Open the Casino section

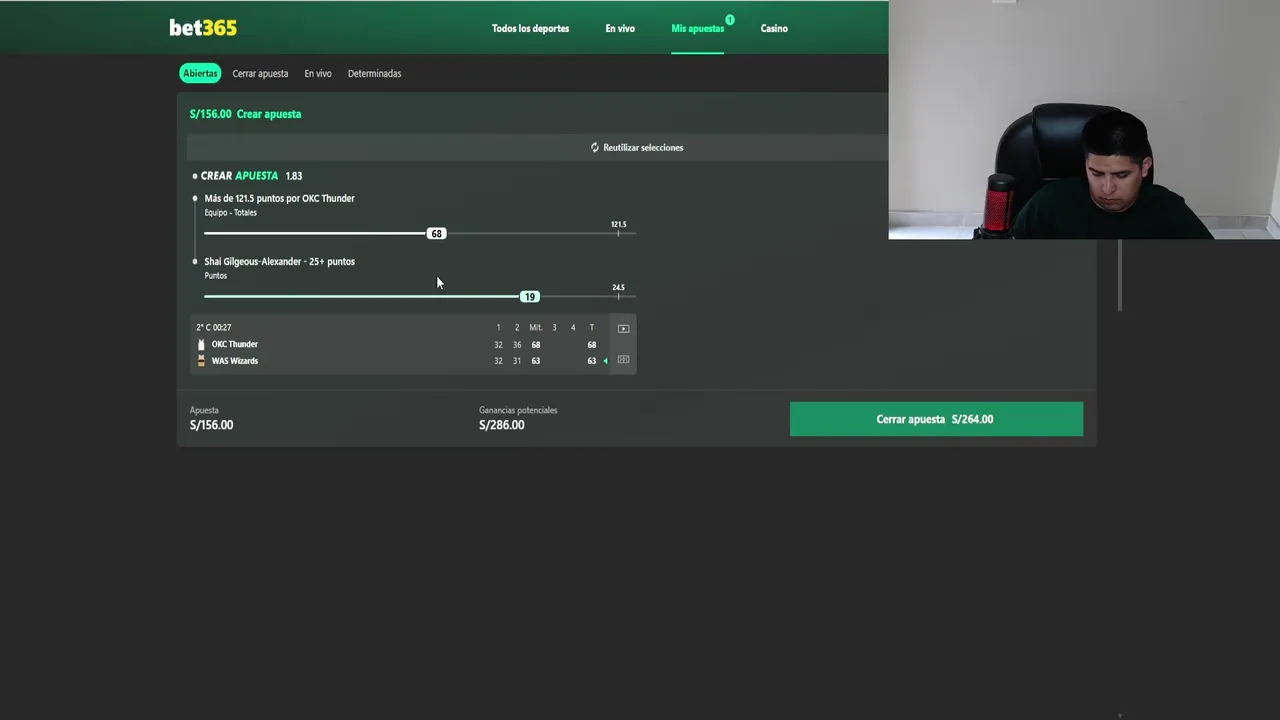(774, 28)
